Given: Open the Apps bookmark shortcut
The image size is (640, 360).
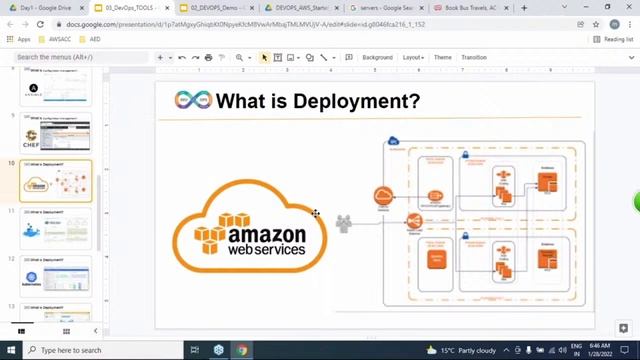Looking at the screenshot, I should pyautogui.click(x=19, y=39).
